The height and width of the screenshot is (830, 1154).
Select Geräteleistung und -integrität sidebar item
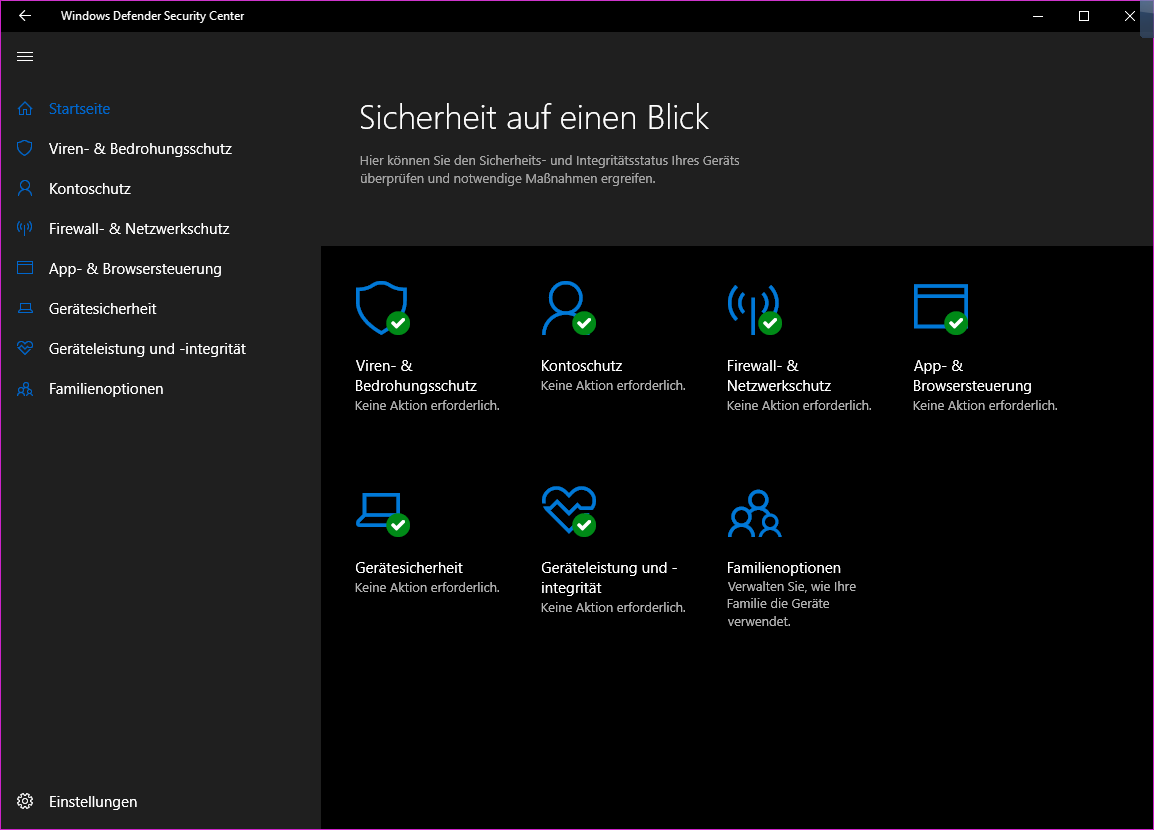pyautogui.click(x=147, y=349)
